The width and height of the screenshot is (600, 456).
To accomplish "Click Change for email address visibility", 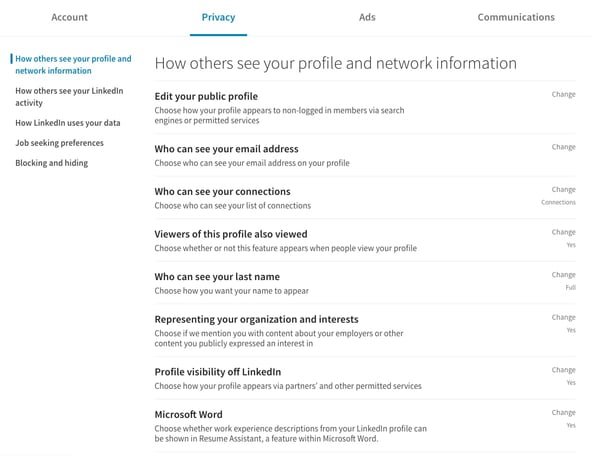I will tap(563, 147).
